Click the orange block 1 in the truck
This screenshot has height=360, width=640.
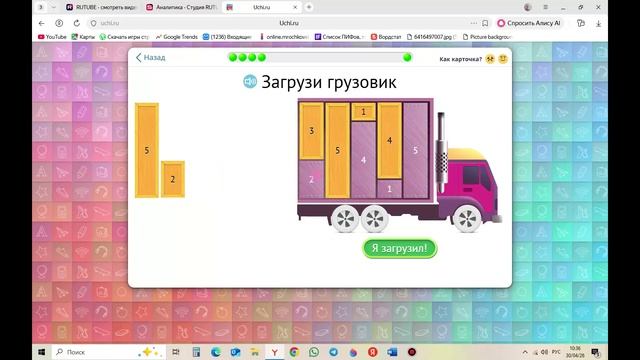(x=363, y=111)
